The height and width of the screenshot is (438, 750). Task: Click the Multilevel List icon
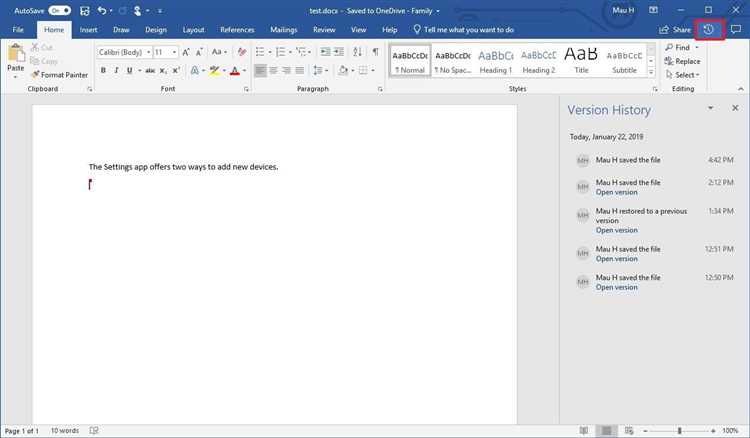point(301,52)
